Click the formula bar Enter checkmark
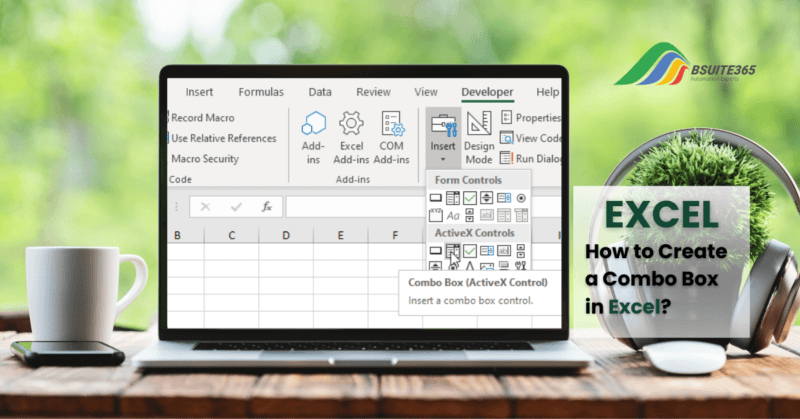The image size is (800, 419). coord(236,207)
